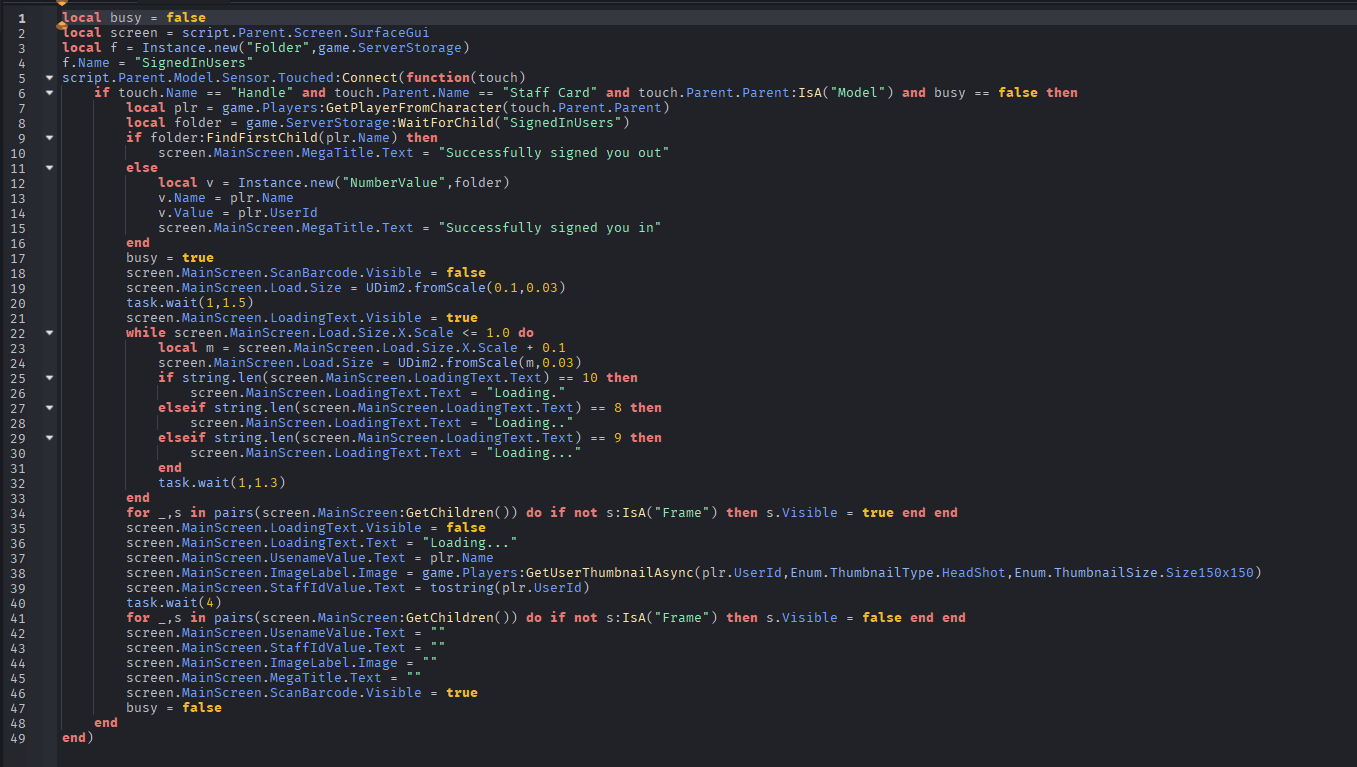This screenshot has height=767, width=1357.
Task: Fold the elseif string.len == 9 block
Action: pos(49,438)
